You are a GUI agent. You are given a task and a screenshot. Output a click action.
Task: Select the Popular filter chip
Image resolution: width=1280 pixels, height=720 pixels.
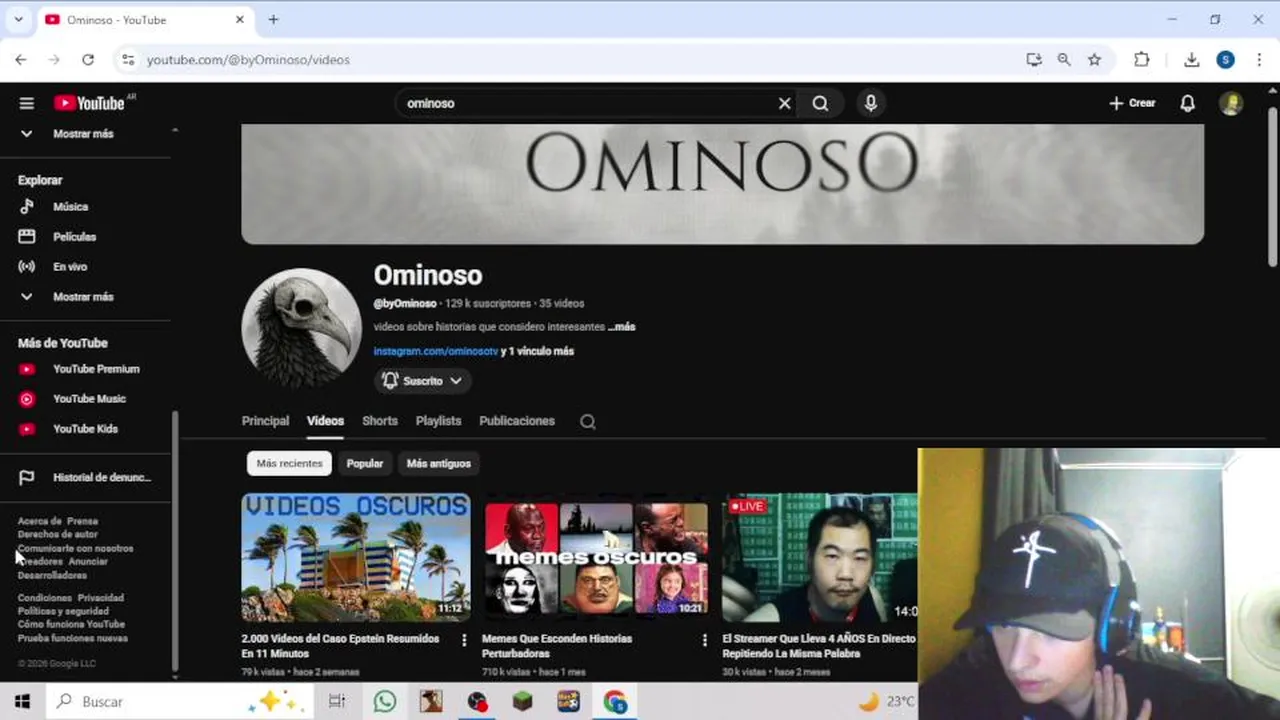click(x=365, y=464)
